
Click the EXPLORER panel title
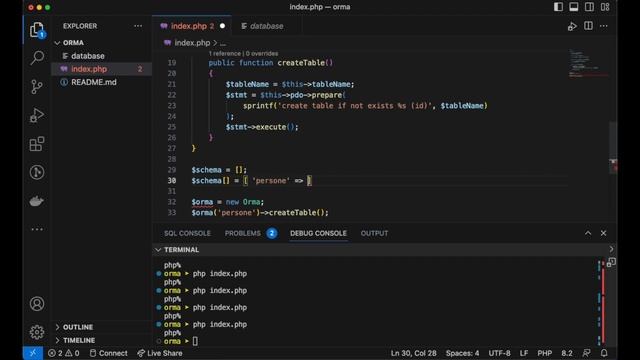point(80,26)
